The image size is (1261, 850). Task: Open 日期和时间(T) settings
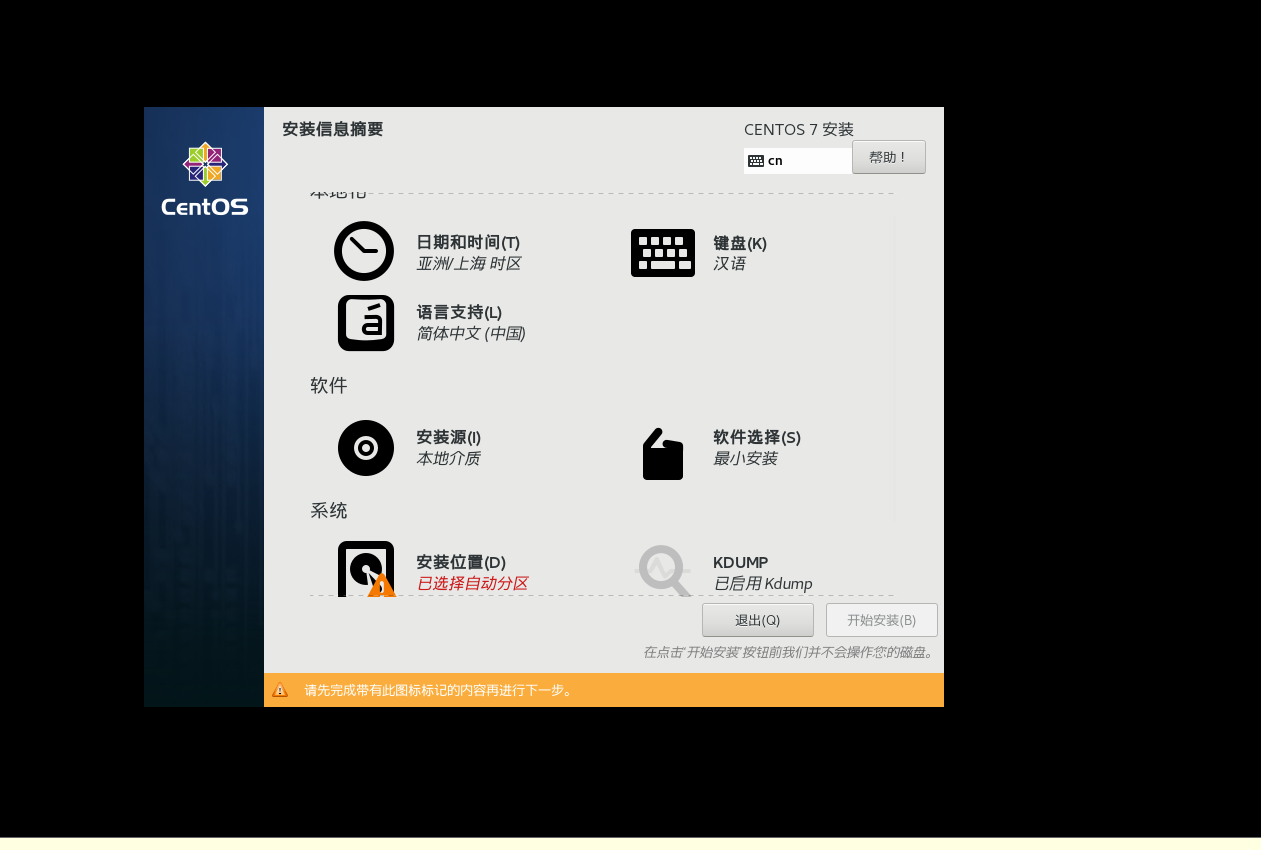468,242
